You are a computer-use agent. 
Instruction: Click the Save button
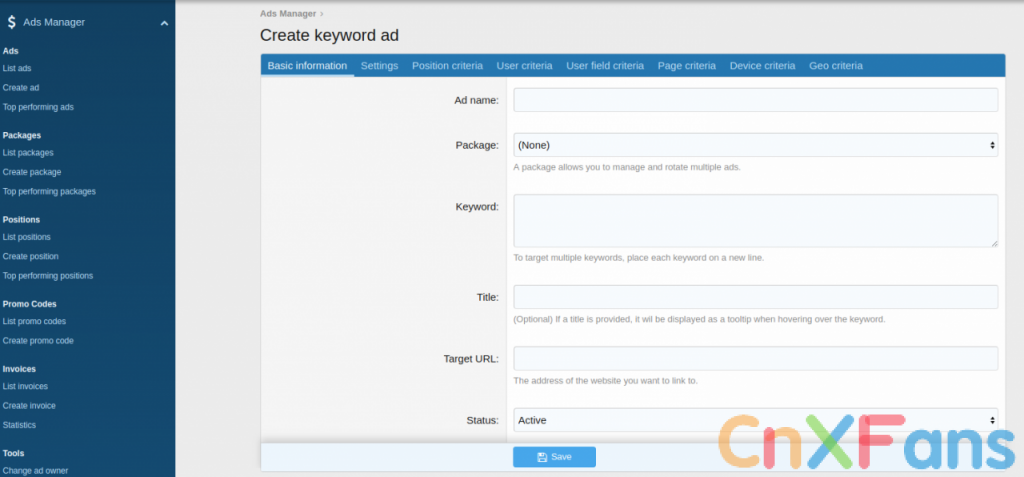click(x=554, y=457)
